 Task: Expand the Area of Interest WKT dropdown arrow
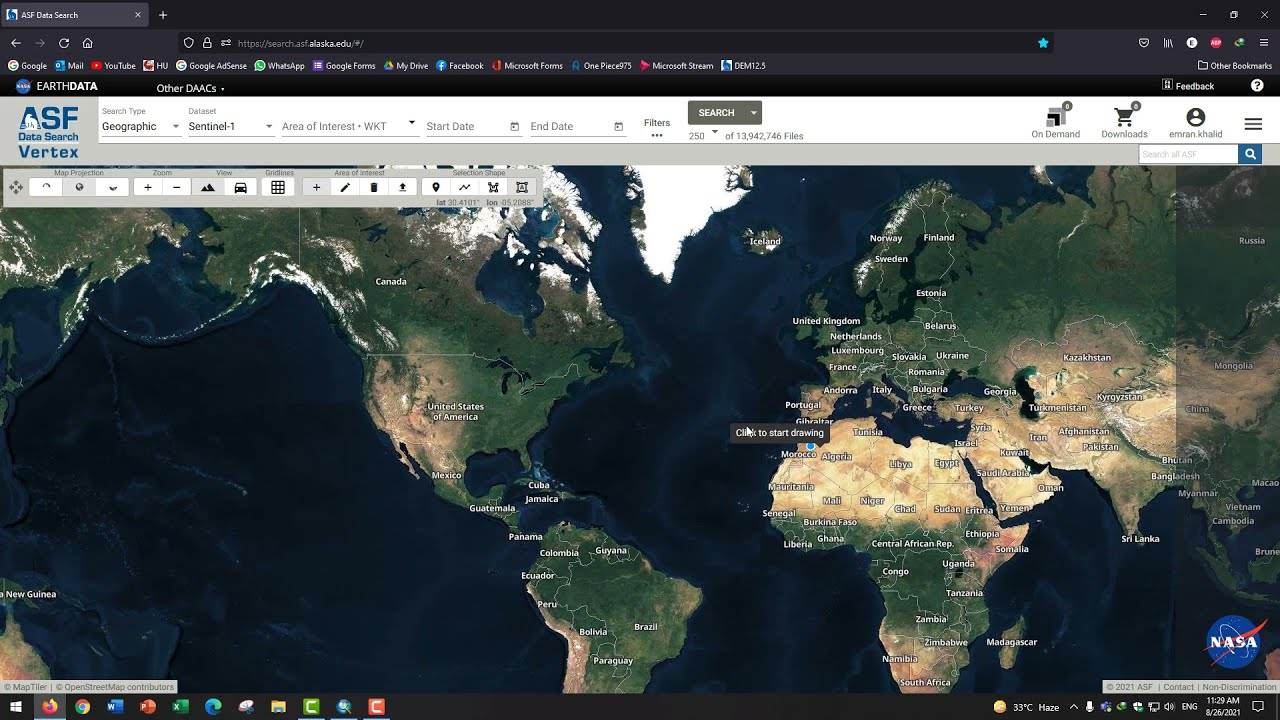411,123
